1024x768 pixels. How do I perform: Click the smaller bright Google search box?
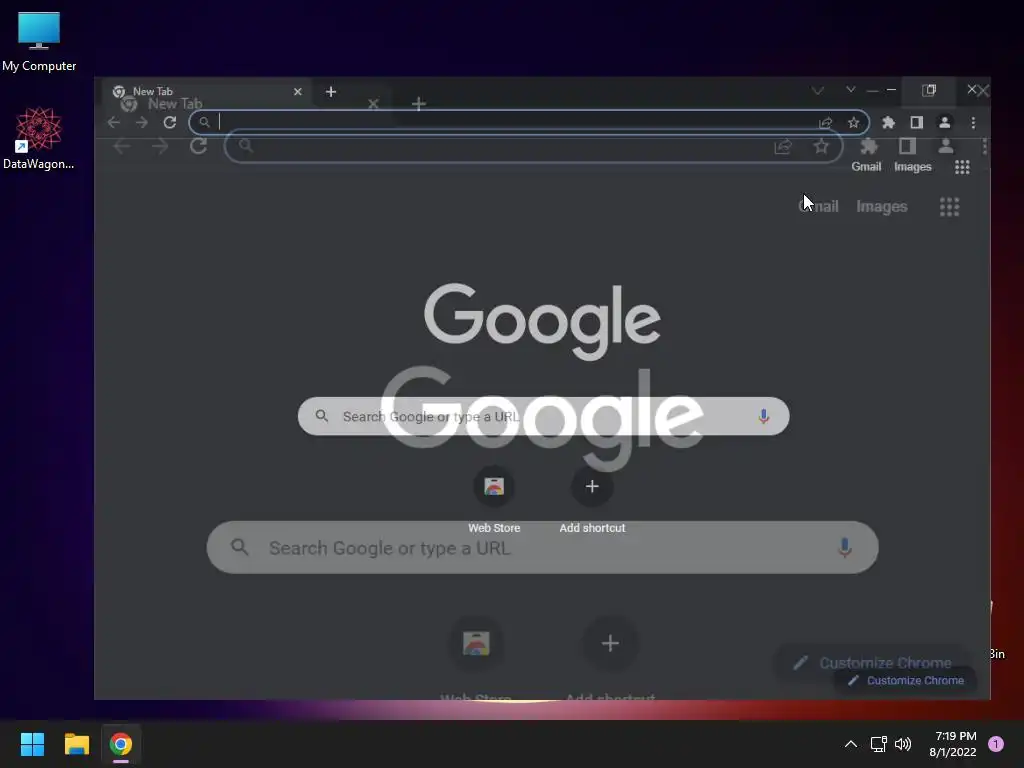click(x=543, y=416)
